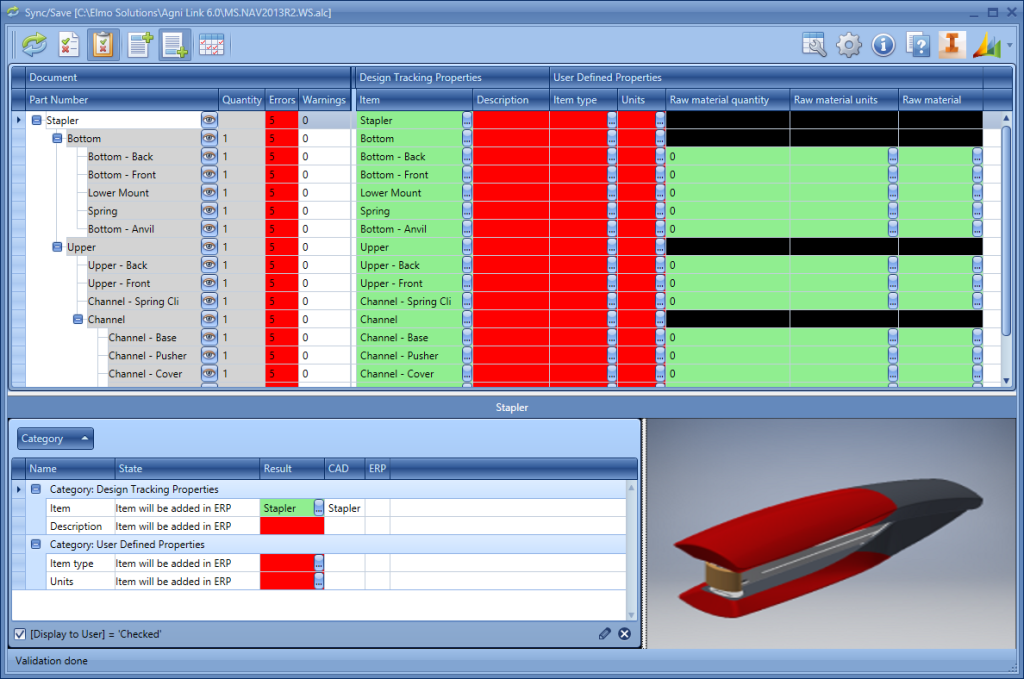1024x679 pixels.
Task: Toggle the eye icon beside Bottom - Anvil
Action: click(x=209, y=229)
